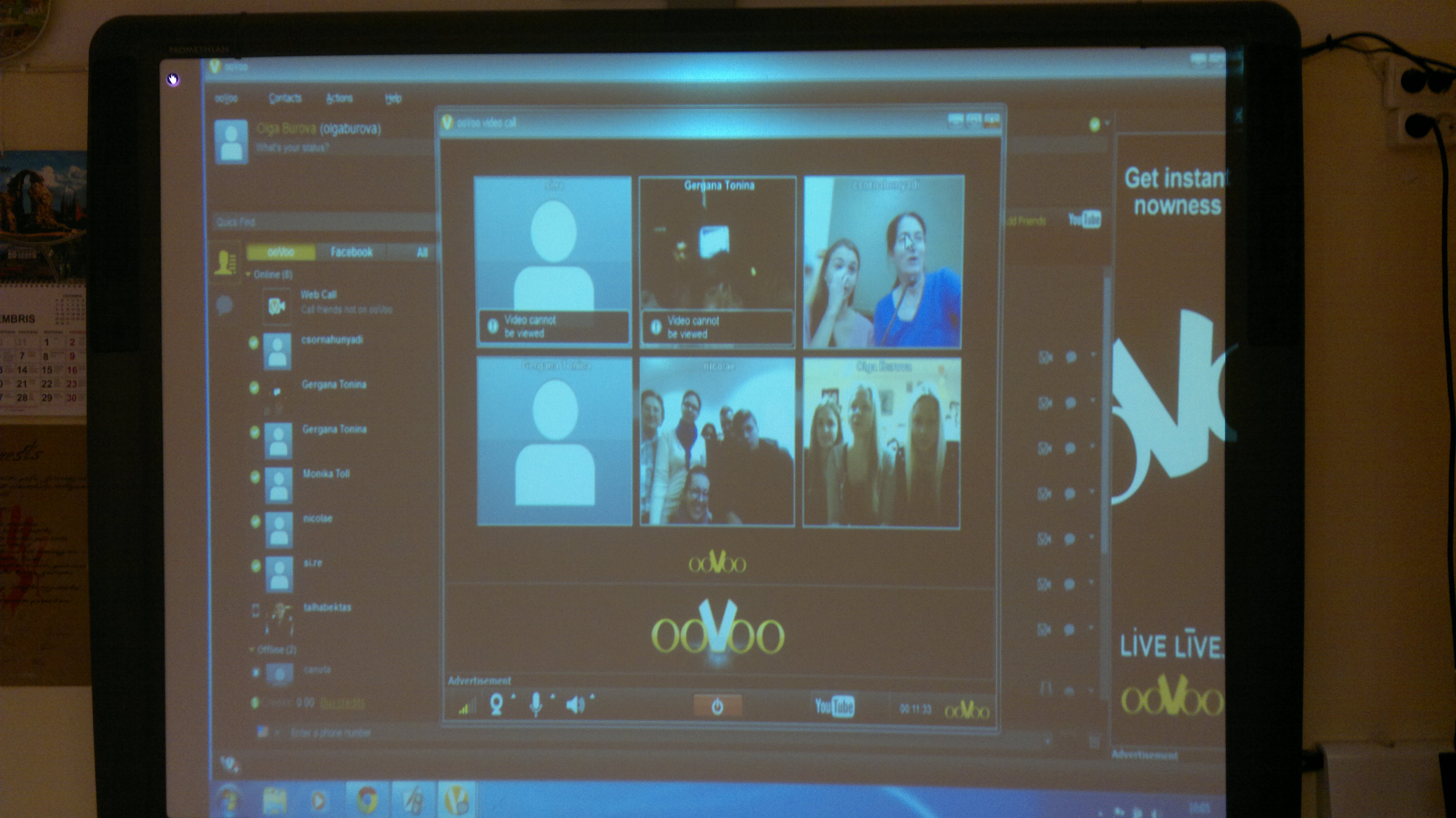Start video call with si.re

point(1044,584)
